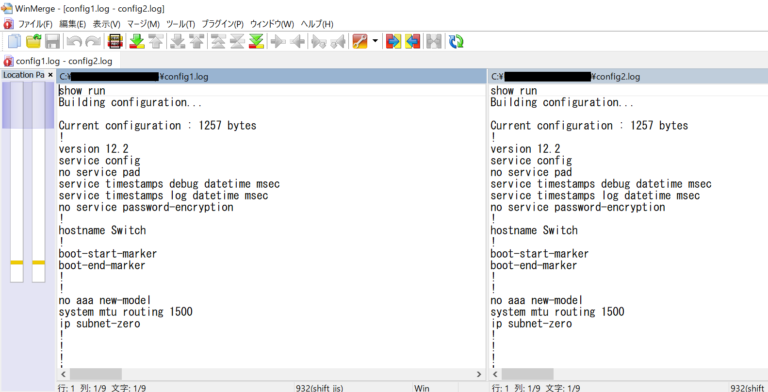Click 'Building configuration...' in the right pane
Image resolution: width=768 pixels, height=392 pixels.
pyautogui.click(x=562, y=102)
